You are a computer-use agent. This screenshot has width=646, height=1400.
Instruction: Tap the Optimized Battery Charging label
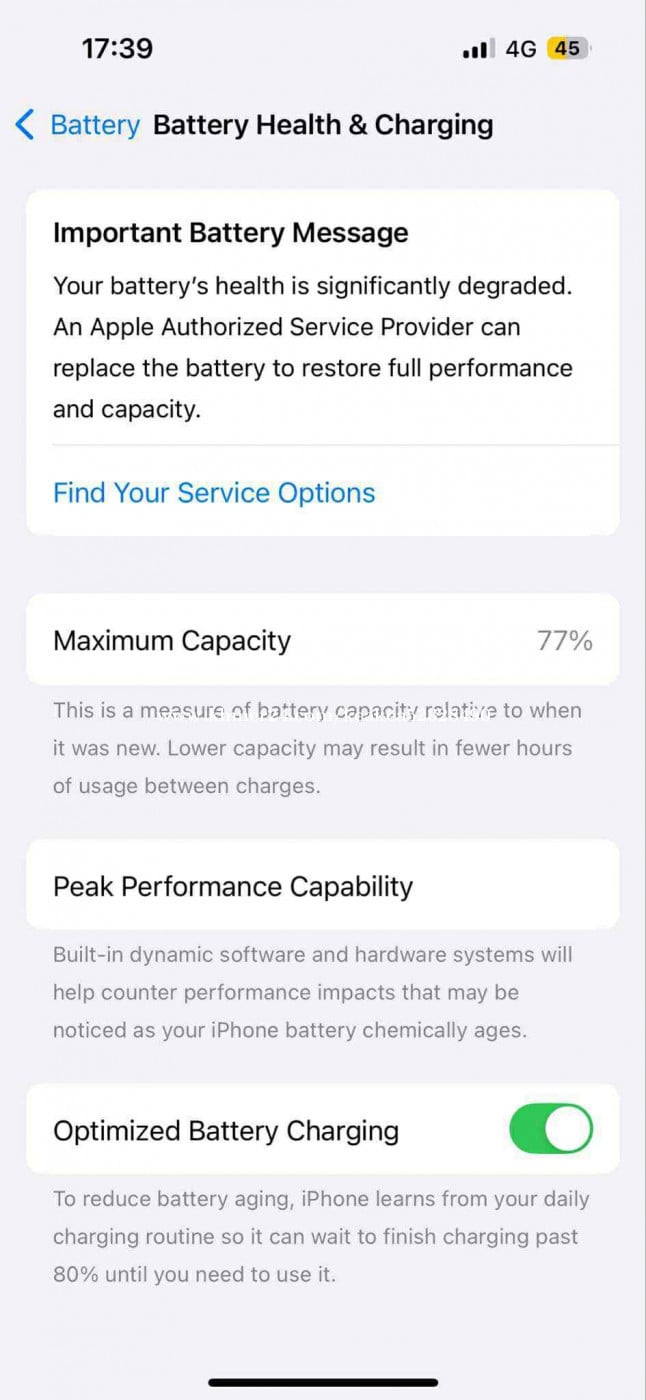click(x=226, y=1131)
